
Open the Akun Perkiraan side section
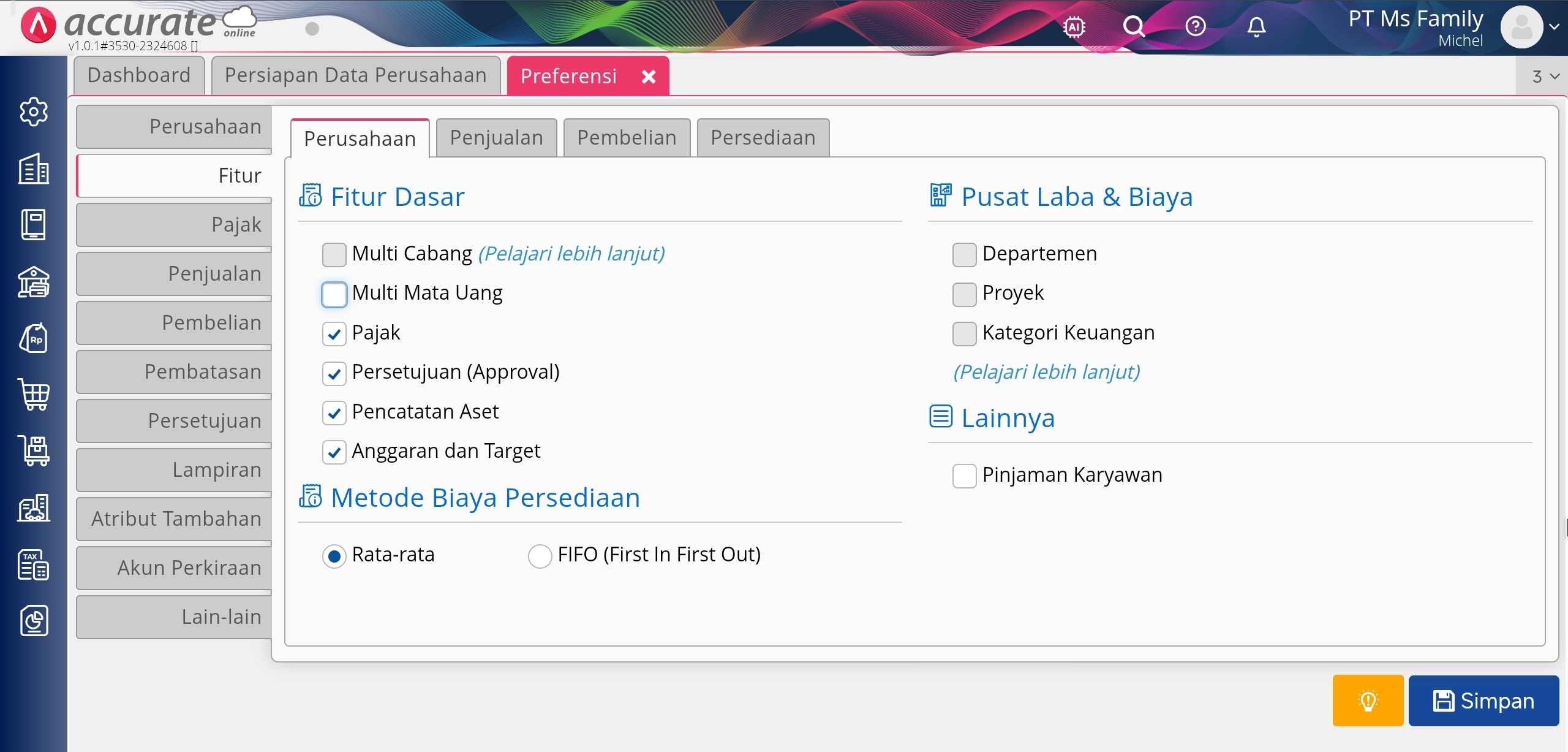point(175,568)
